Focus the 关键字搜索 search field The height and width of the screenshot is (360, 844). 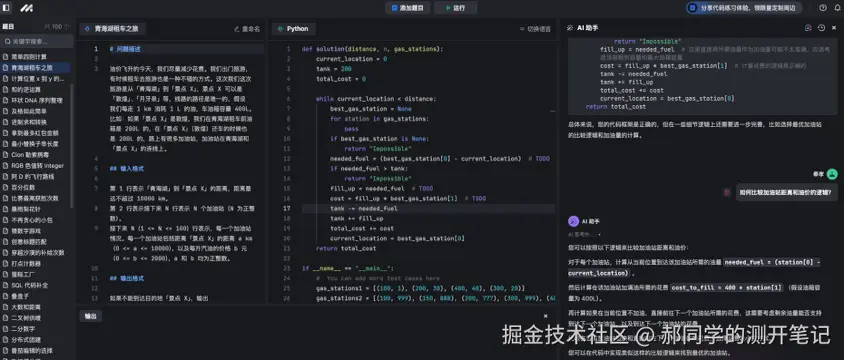click(37, 41)
